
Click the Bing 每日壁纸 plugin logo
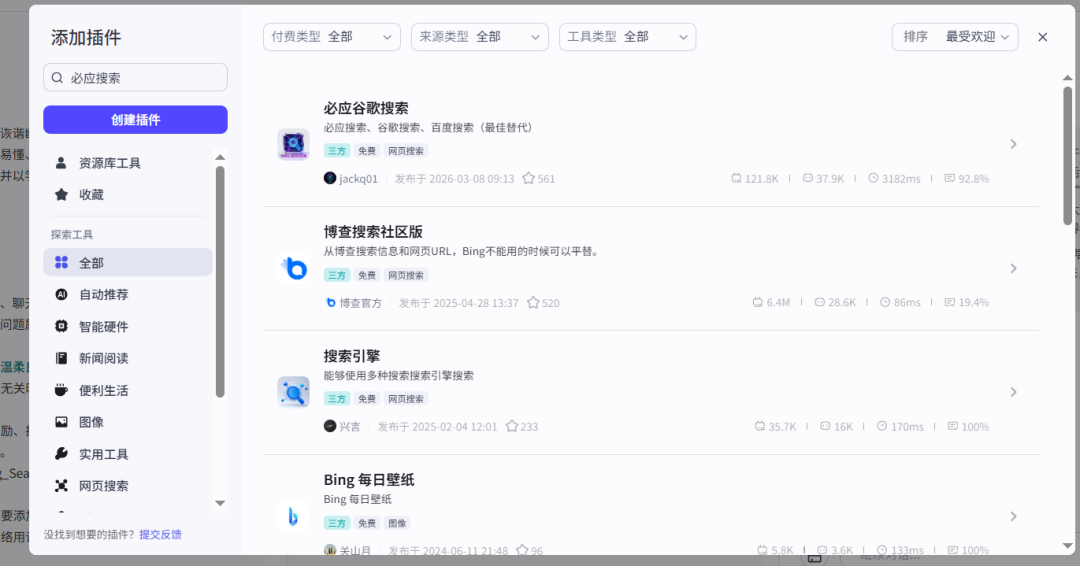click(x=293, y=516)
